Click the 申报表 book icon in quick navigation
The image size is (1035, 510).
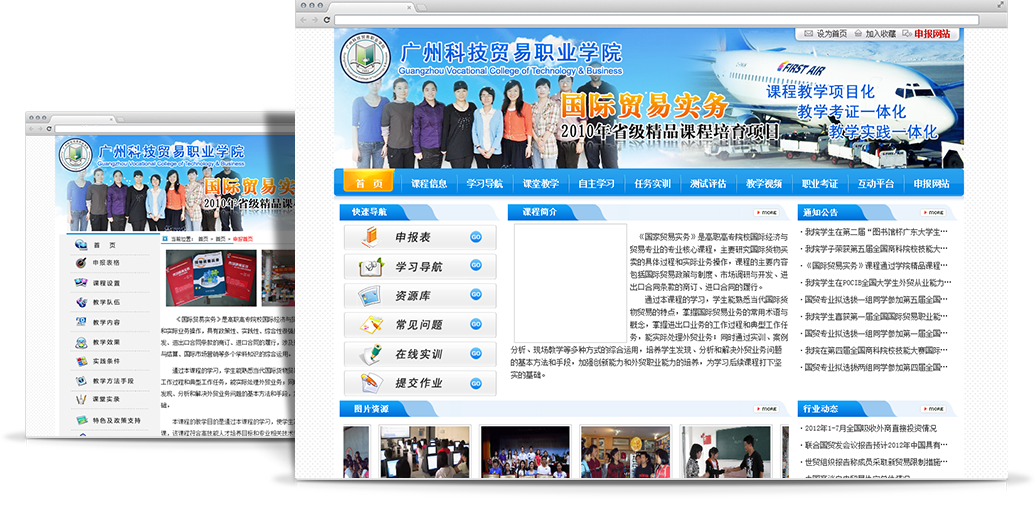pos(371,237)
